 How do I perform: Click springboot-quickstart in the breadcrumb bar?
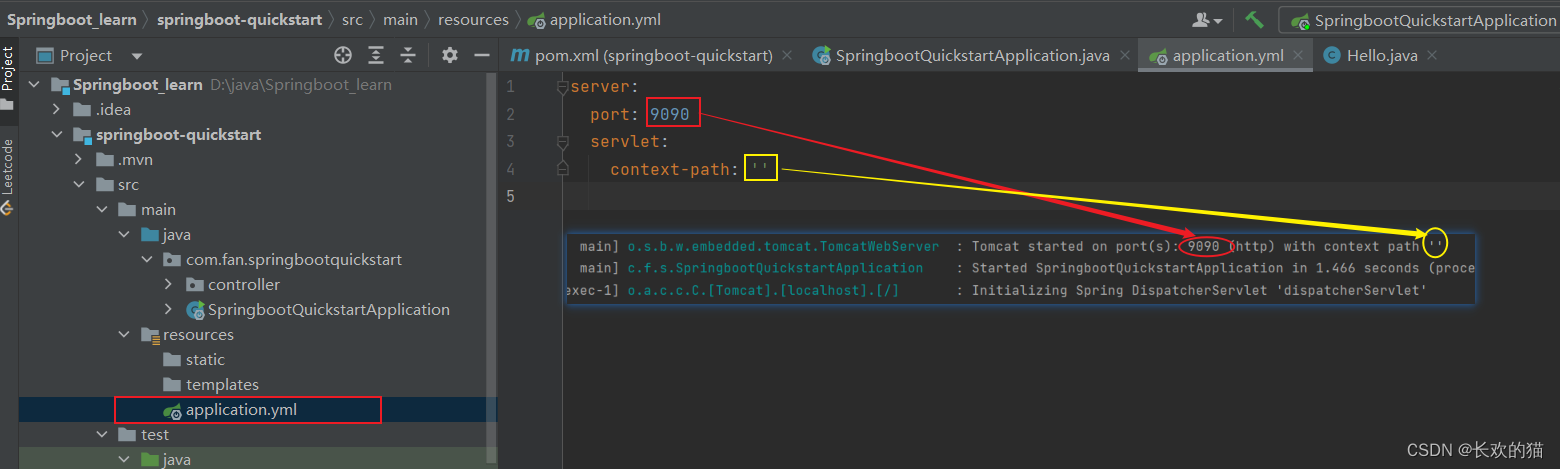pyautogui.click(x=240, y=19)
